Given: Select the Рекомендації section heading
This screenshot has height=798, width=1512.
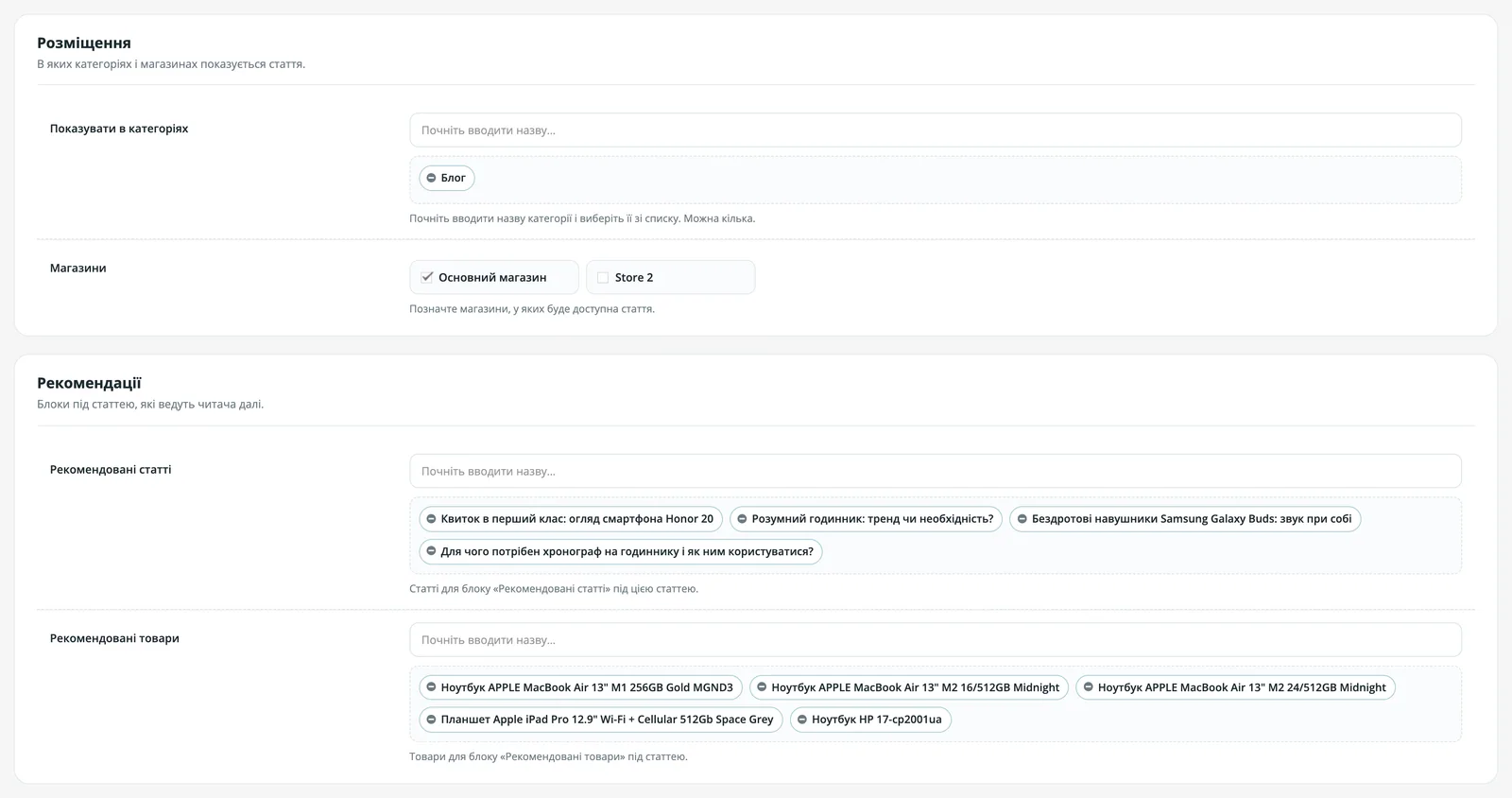Looking at the screenshot, I should coord(89,383).
